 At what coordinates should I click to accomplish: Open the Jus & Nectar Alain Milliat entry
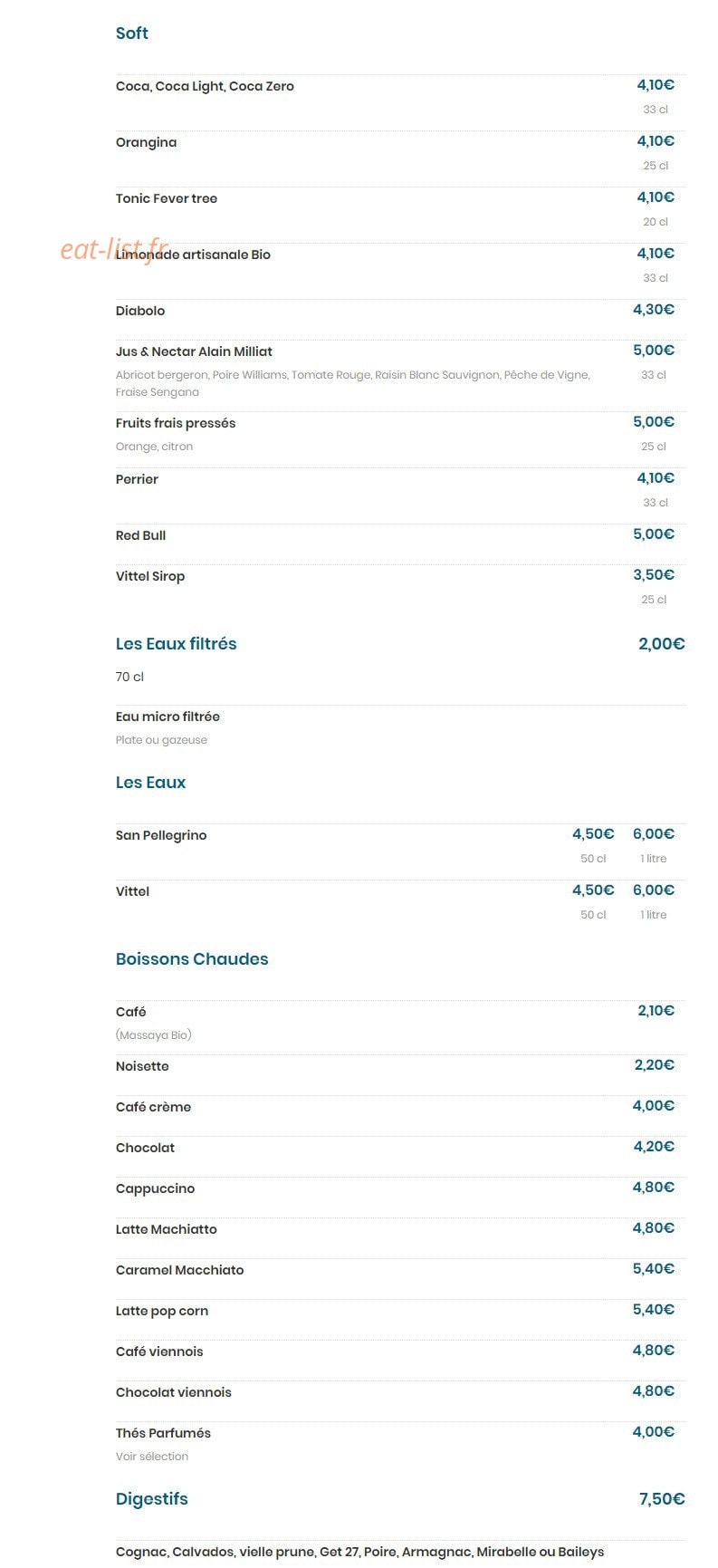point(194,351)
